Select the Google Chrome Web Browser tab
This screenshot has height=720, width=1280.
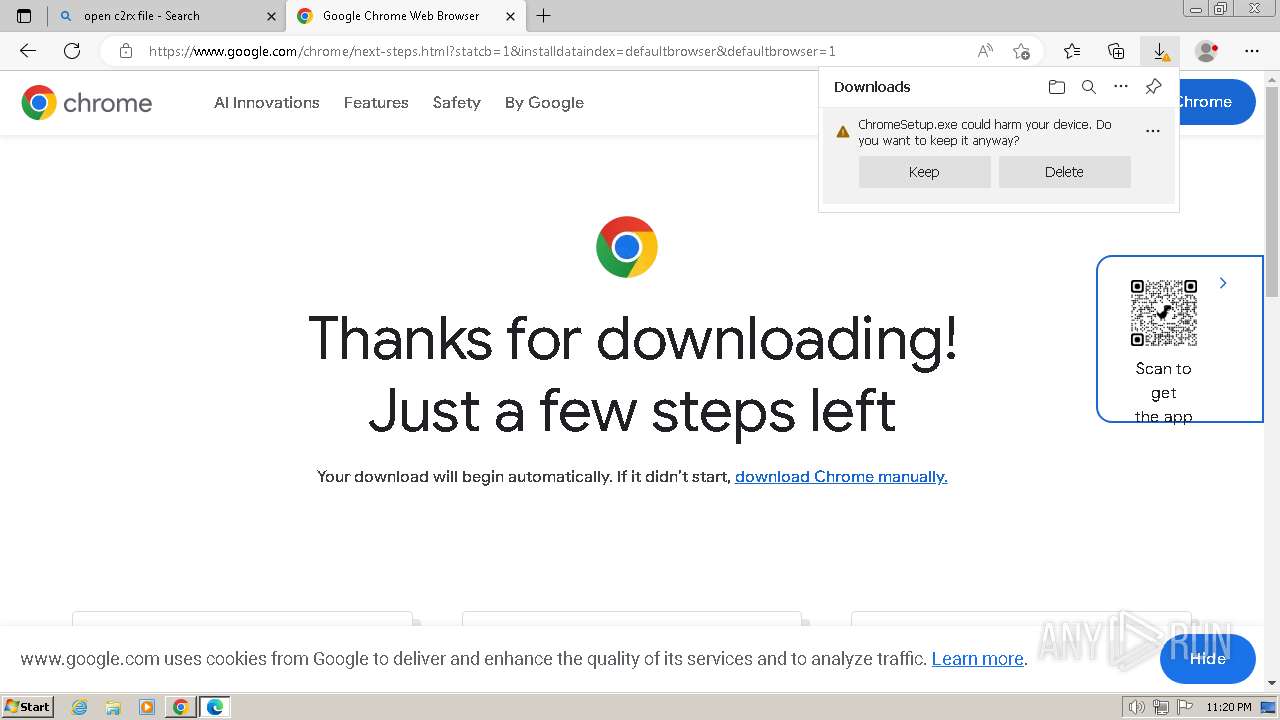tap(405, 16)
